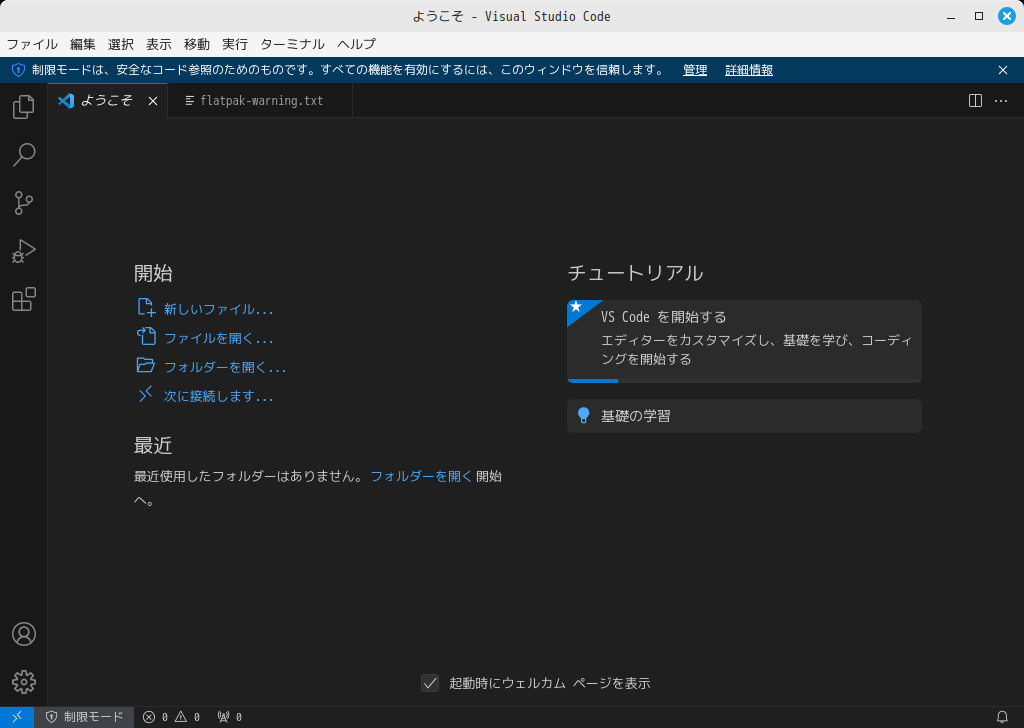The height and width of the screenshot is (728, 1024).
Task: Click the star badge on VS Code walkthrough
Action: tap(576, 307)
